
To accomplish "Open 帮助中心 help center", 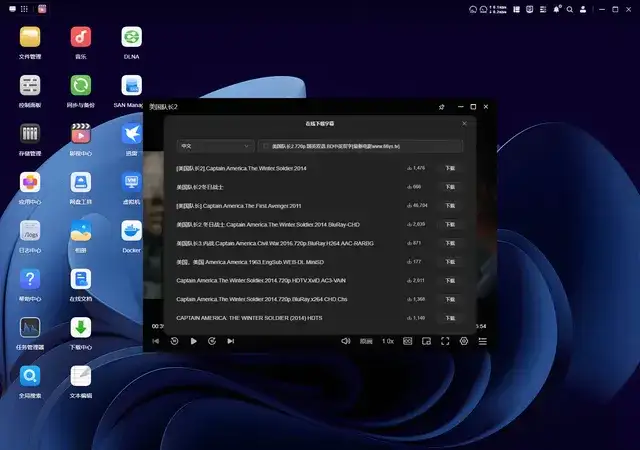I will [30, 279].
